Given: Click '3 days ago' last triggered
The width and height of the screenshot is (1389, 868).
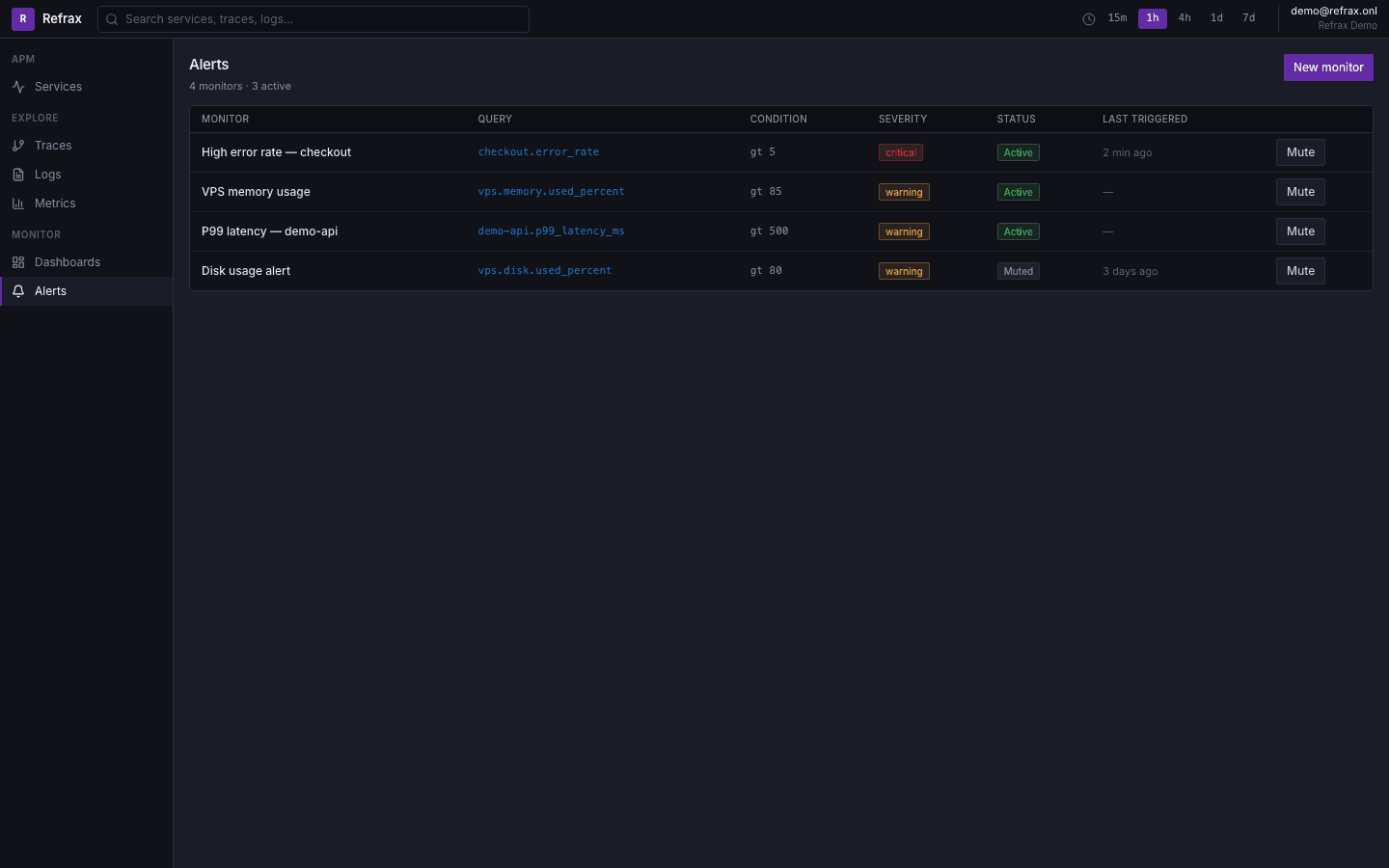Looking at the screenshot, I should 1130,271.
